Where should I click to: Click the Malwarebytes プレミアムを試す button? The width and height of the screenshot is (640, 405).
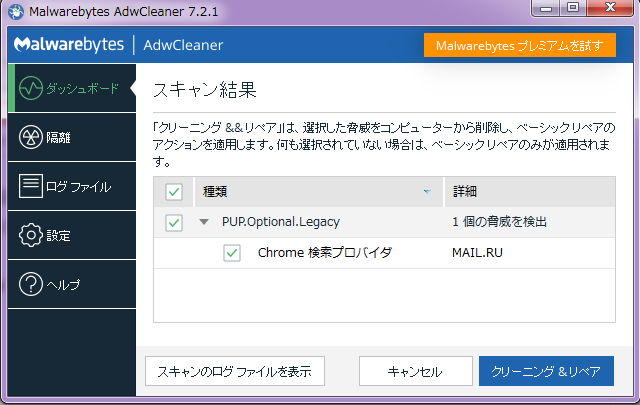[520, 45]
